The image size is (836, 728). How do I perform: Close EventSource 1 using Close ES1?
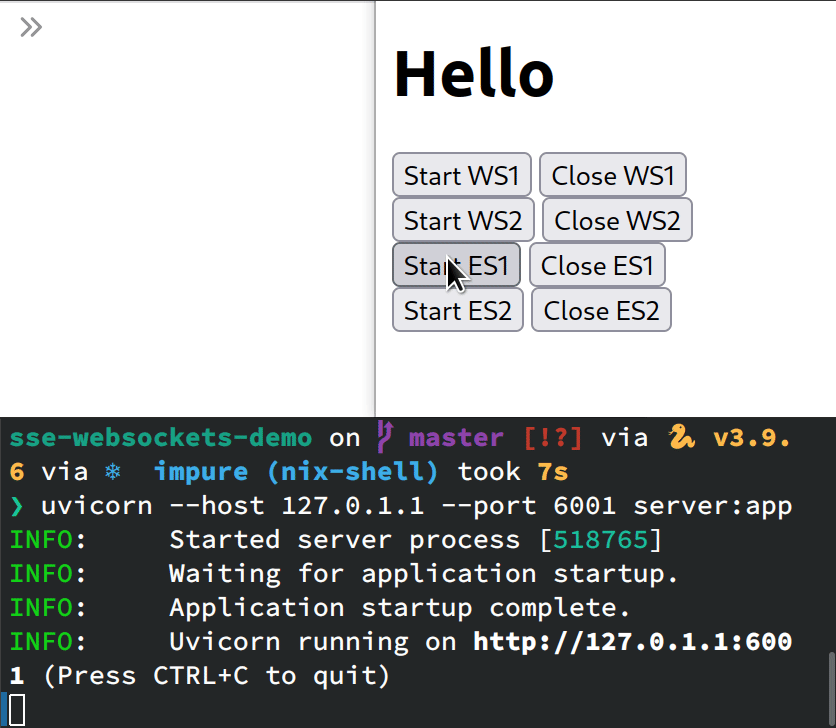597,265
